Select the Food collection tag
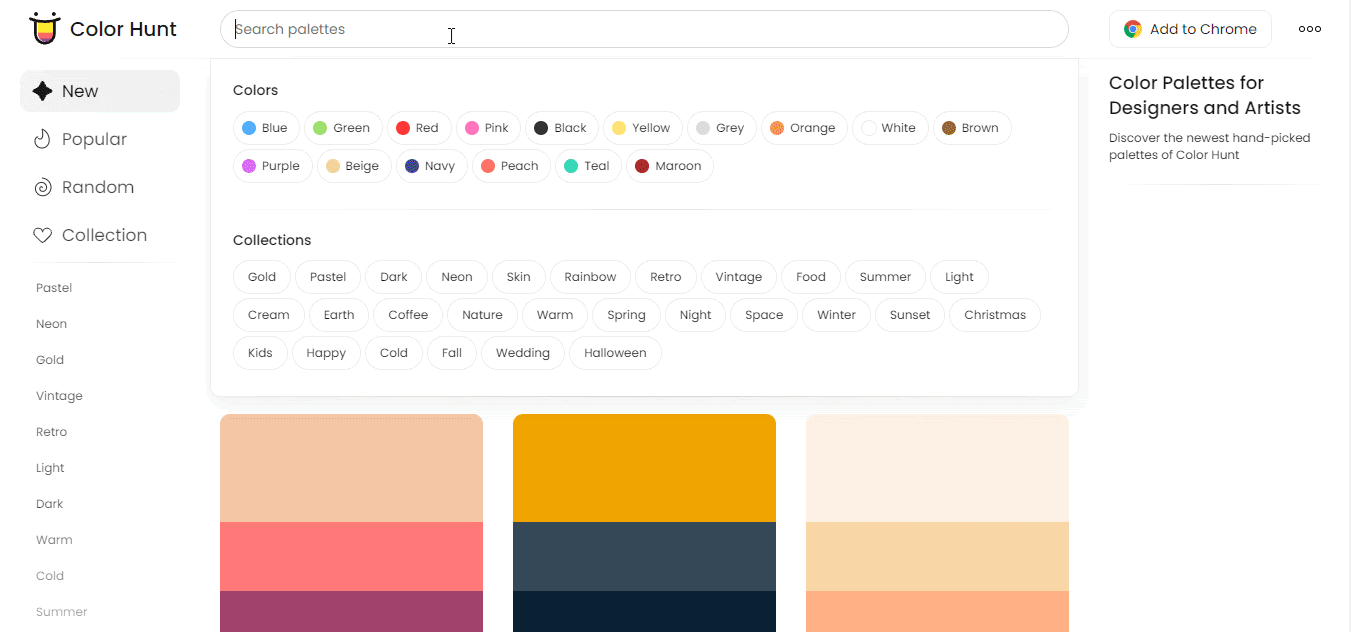The height and width of the screenshot is (632, 1351). [x=811, y=277]
